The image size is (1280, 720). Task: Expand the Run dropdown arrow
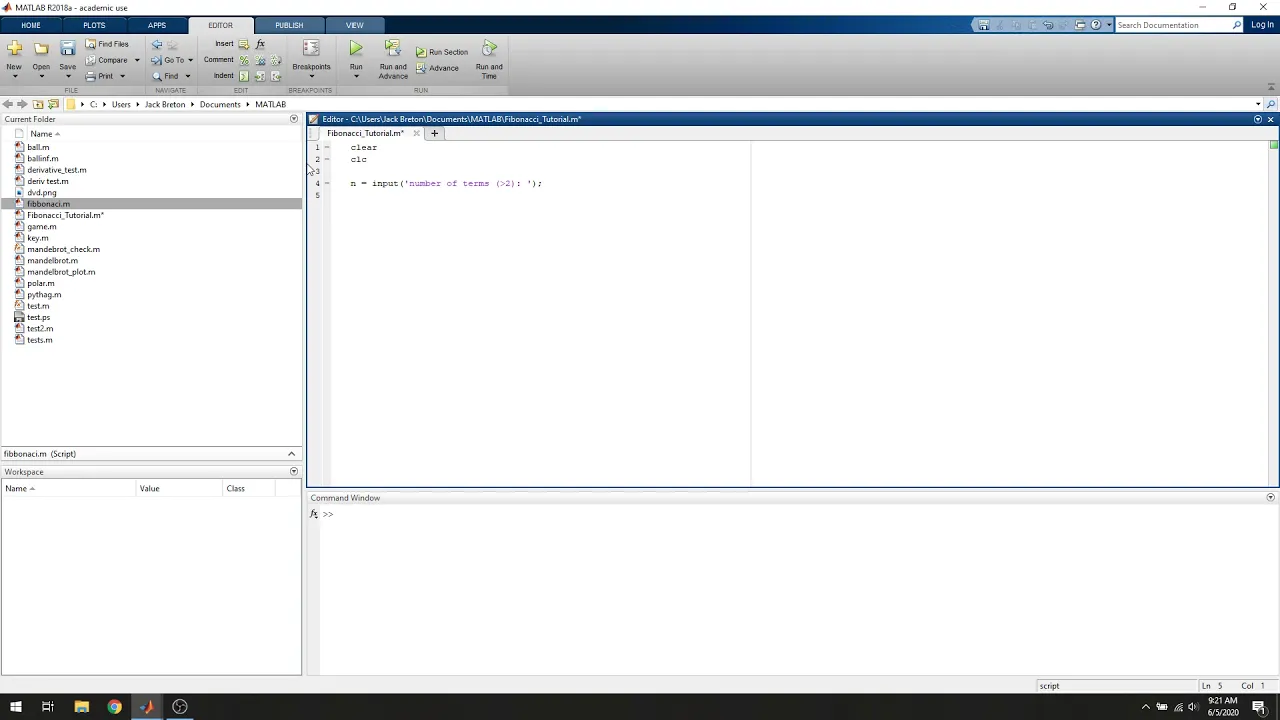coord(356,76)
